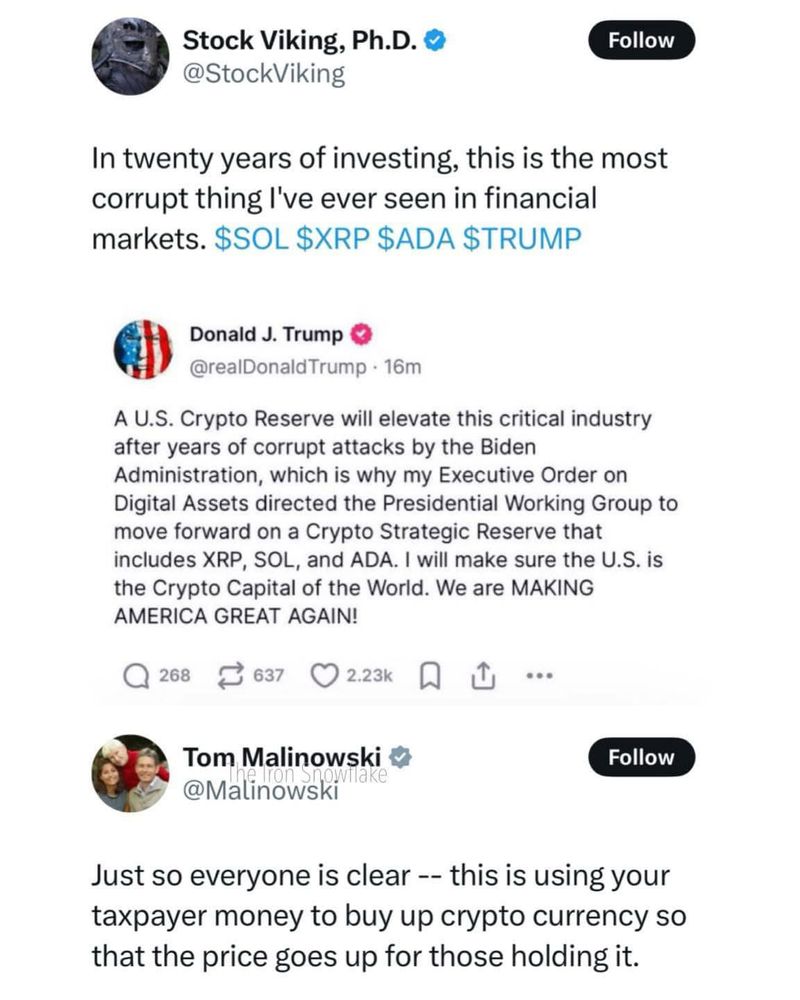The image size is (800, 1000).
Task: Open Donald J. Trump's flag avatar
Action: pyautogui.click(x=143, y=349)
